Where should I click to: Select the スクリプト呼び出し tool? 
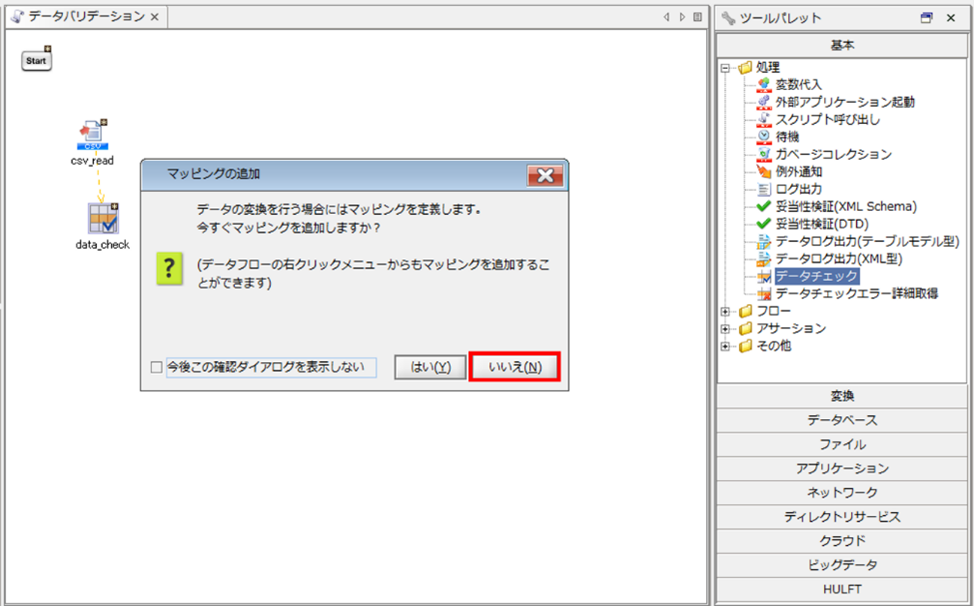click(827, 120)
